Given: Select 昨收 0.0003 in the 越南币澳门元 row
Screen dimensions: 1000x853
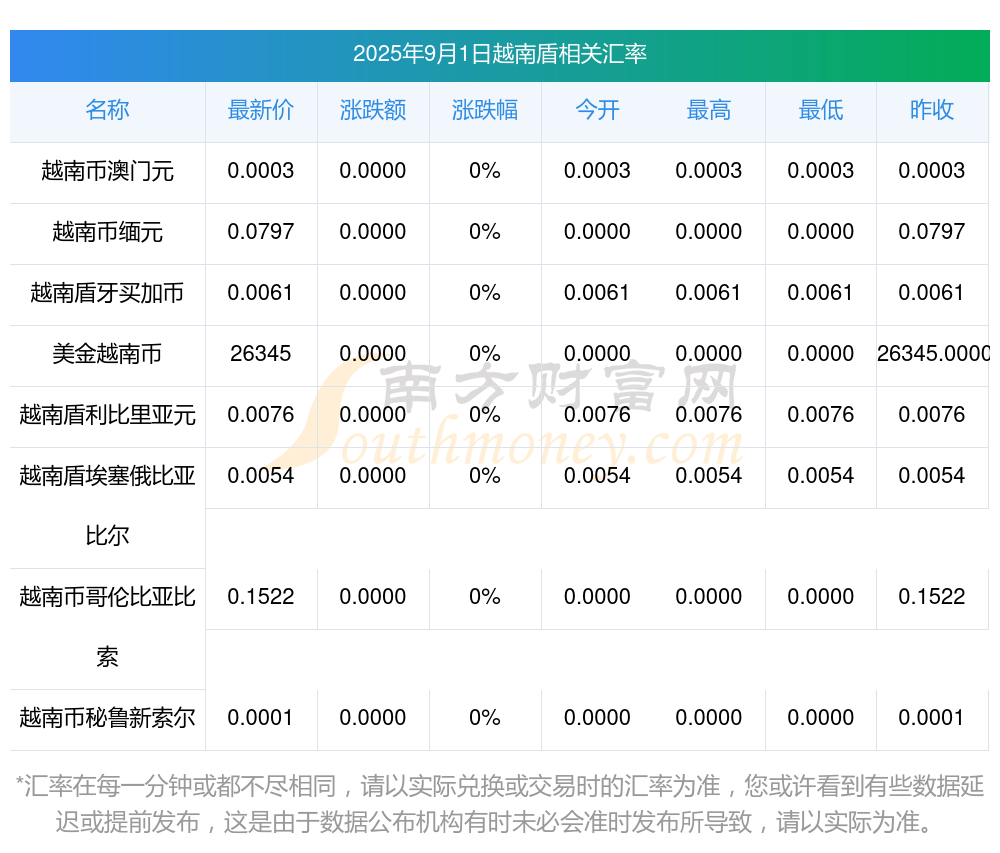Looking at the screenshot, I should click(x=932, y=171).
